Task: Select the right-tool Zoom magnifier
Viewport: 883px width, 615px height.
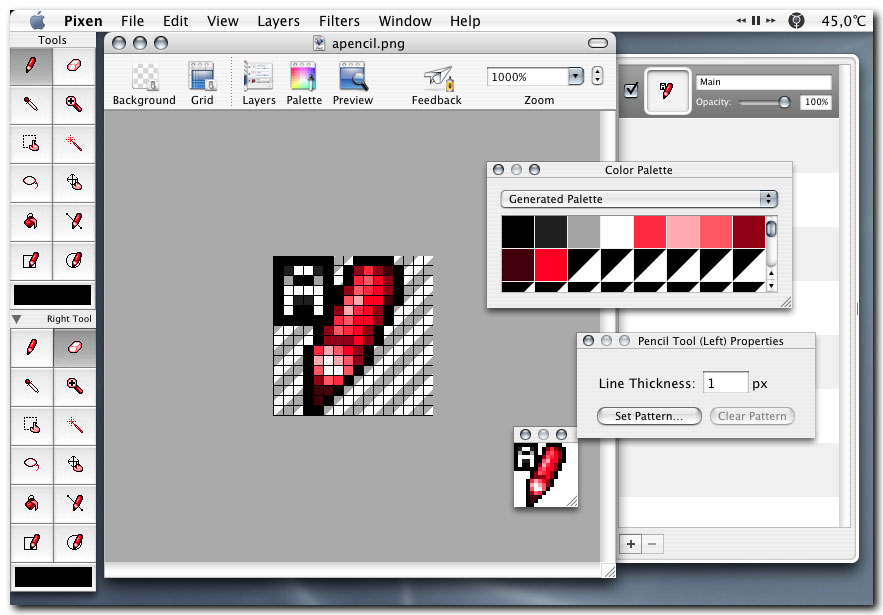Action: [x=74, y=385]
